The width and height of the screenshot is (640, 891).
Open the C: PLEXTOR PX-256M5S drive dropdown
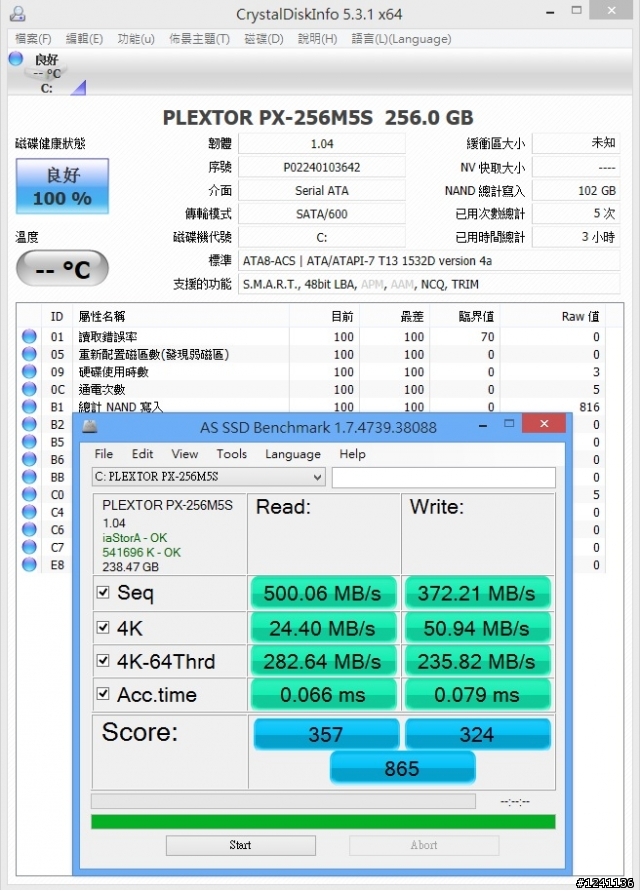(209, 477)
